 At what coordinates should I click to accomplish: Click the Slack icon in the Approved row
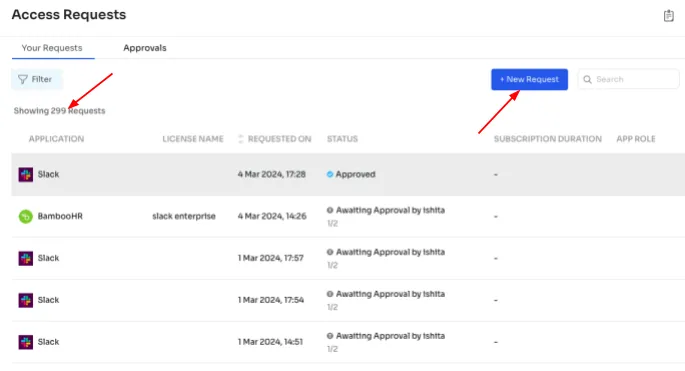click(26, 174)
